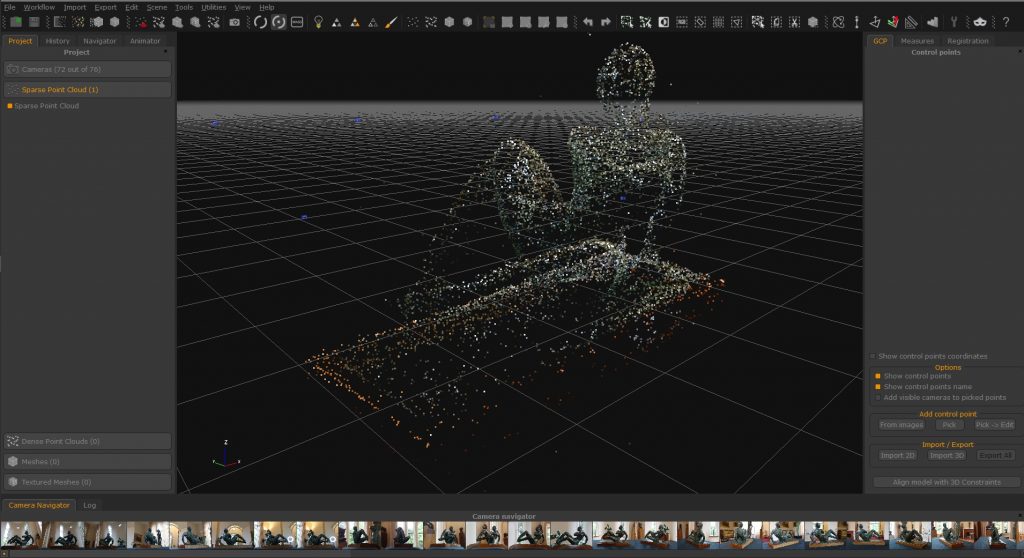Expand the Textured Meshes (0) section
Screen dimensions: 1024x558
[87, 482]
